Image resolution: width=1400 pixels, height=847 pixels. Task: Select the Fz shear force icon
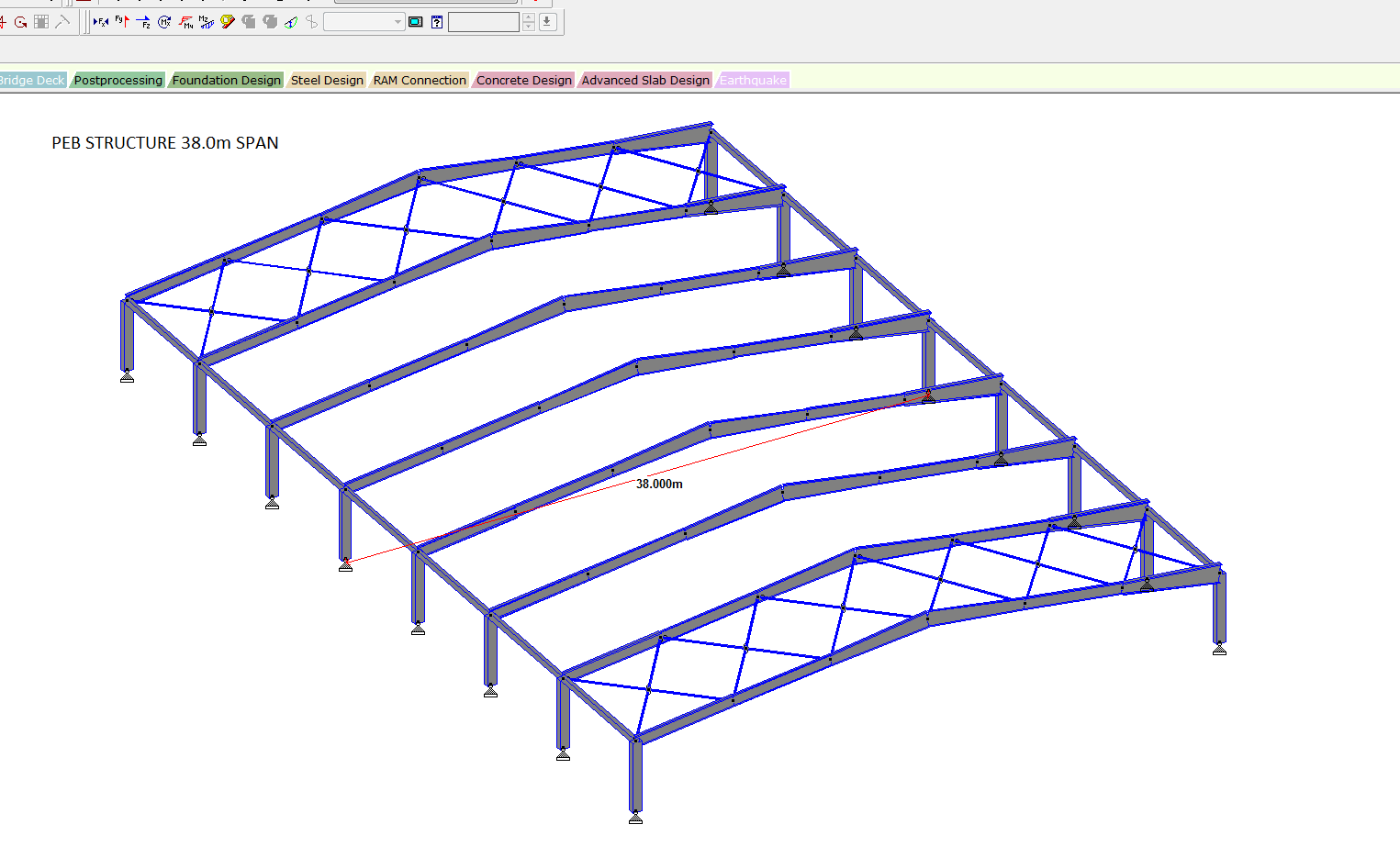coord(143,22)
